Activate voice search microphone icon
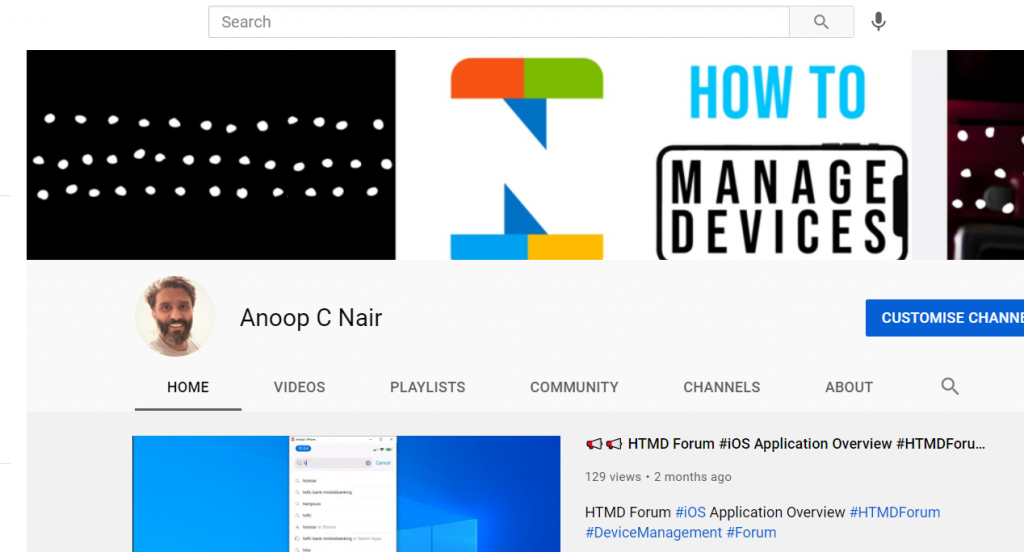1024x552 pixels. click(x=878, y=22)
